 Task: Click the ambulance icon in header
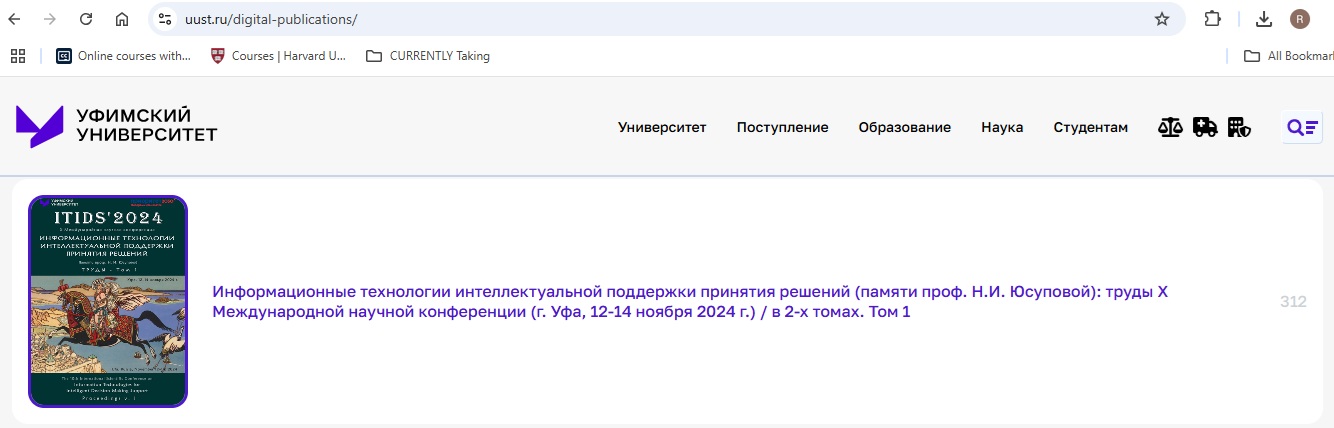(1205, 127)
